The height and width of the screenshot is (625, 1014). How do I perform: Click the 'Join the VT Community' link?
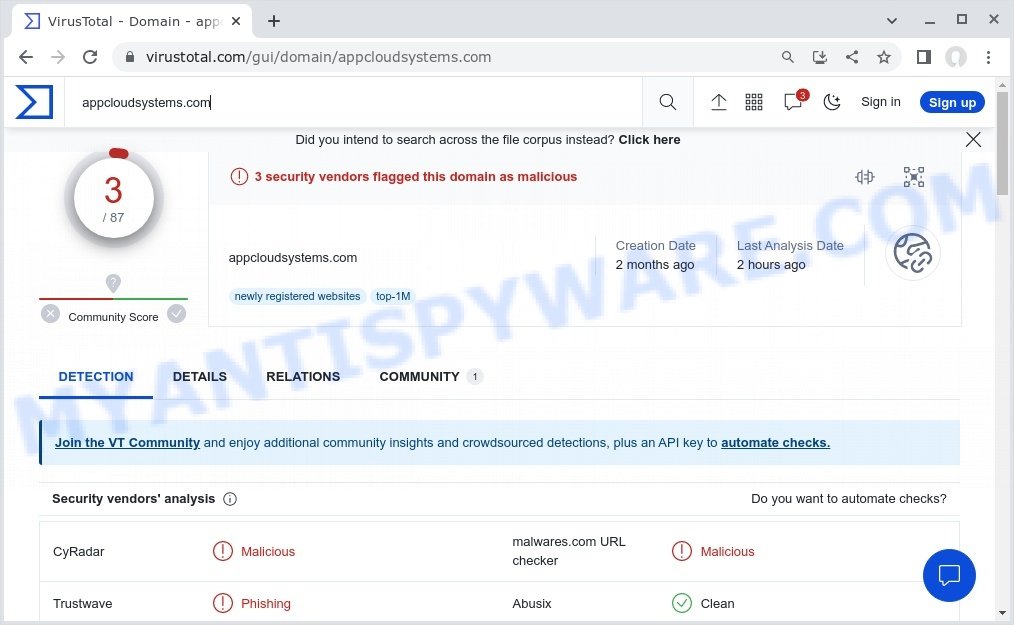127,443
